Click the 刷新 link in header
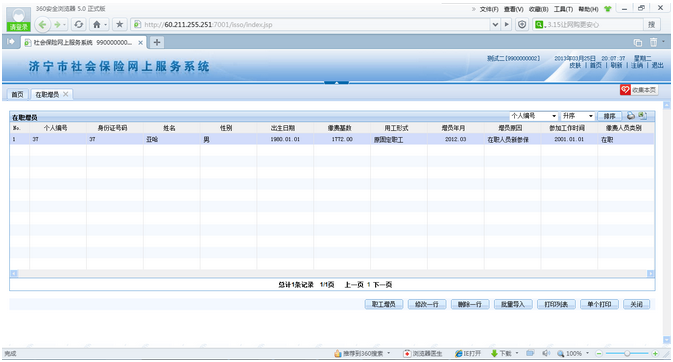Viewport: 673px width, 362px height. coord(616,65)
